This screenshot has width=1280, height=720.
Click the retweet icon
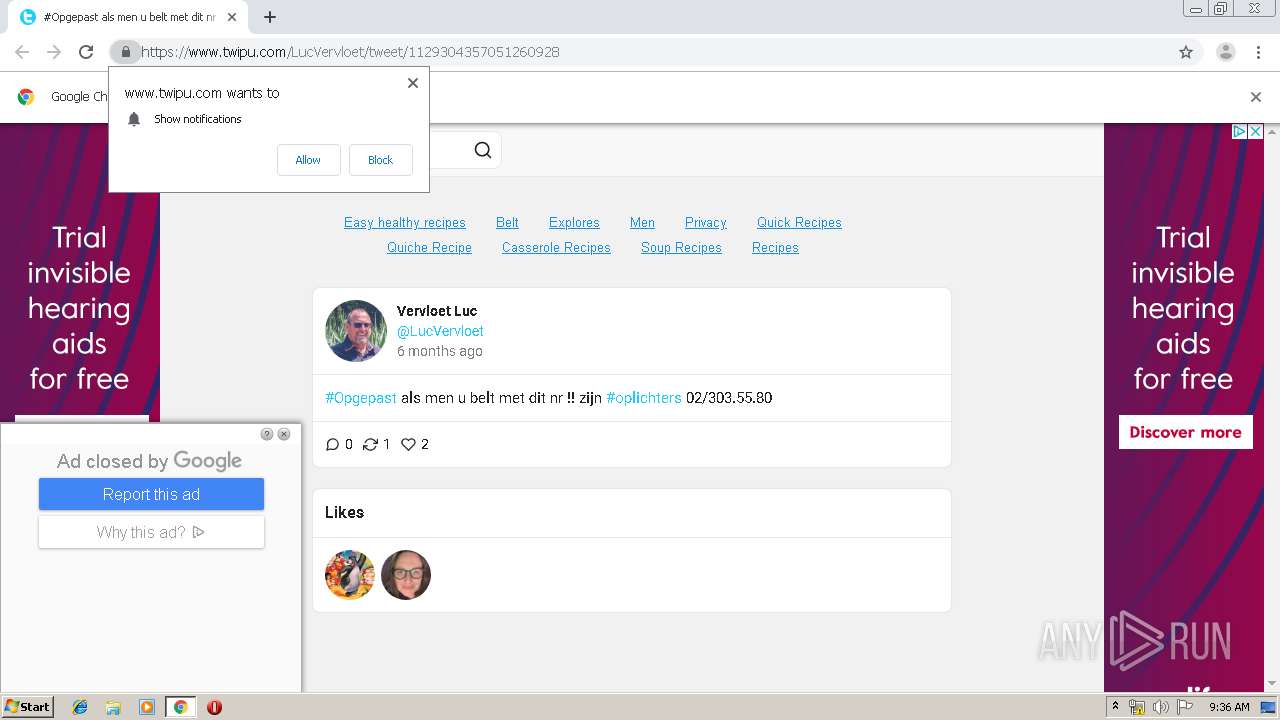point(370,444)
